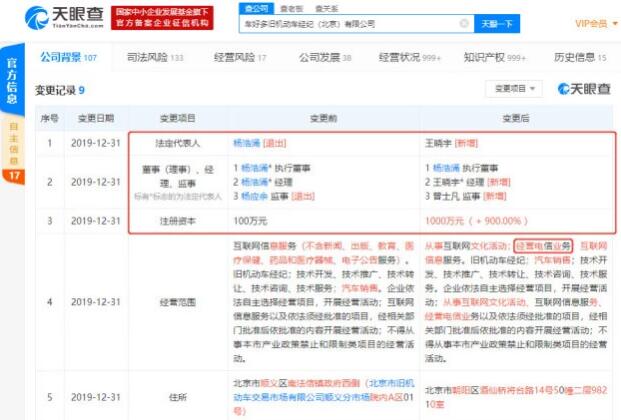
Task: Click 王晓宇 in the 法定代表人 变更后 cell
Action: (438, 143)
